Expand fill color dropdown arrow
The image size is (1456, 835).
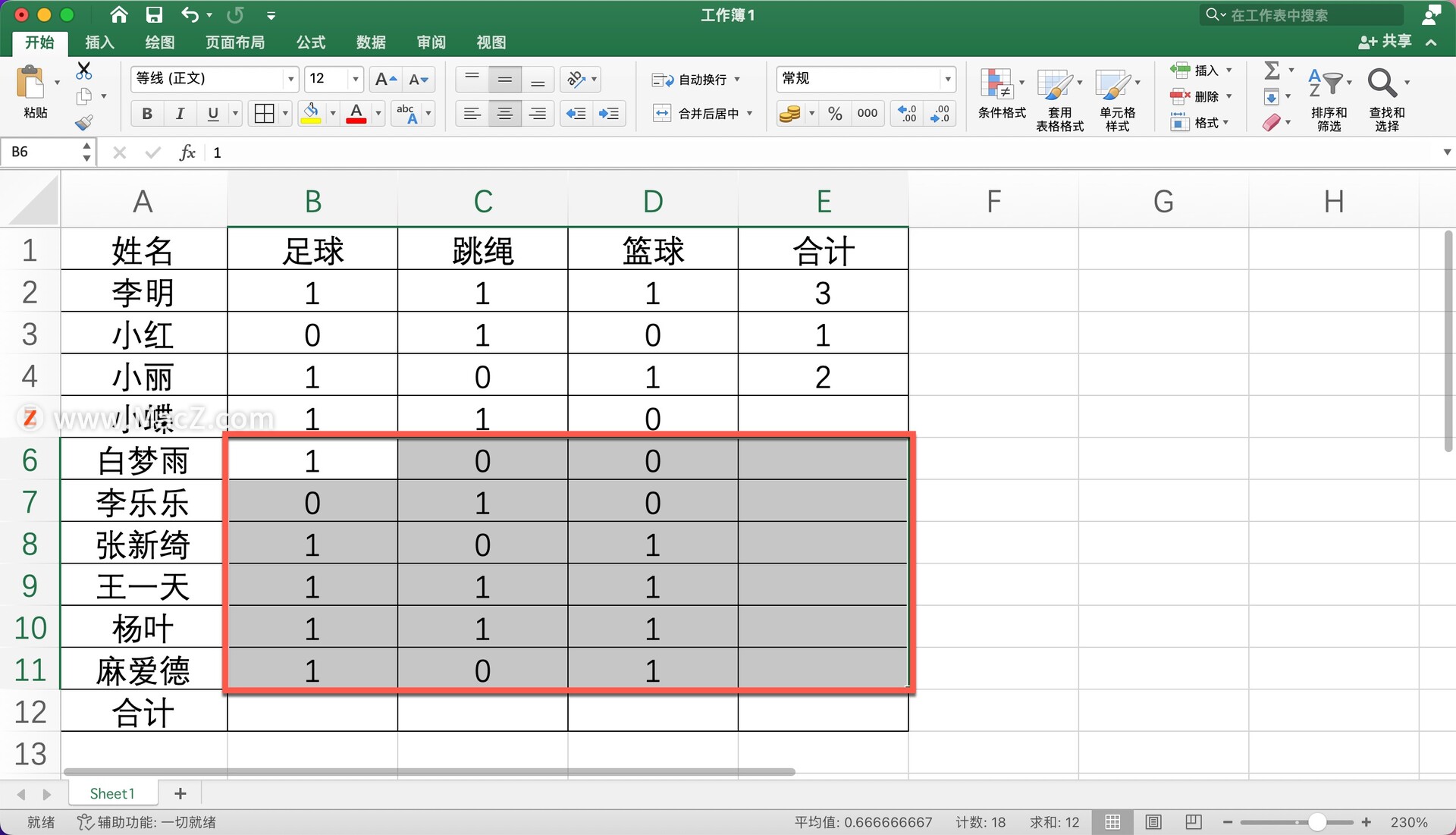tap(333, 114)
